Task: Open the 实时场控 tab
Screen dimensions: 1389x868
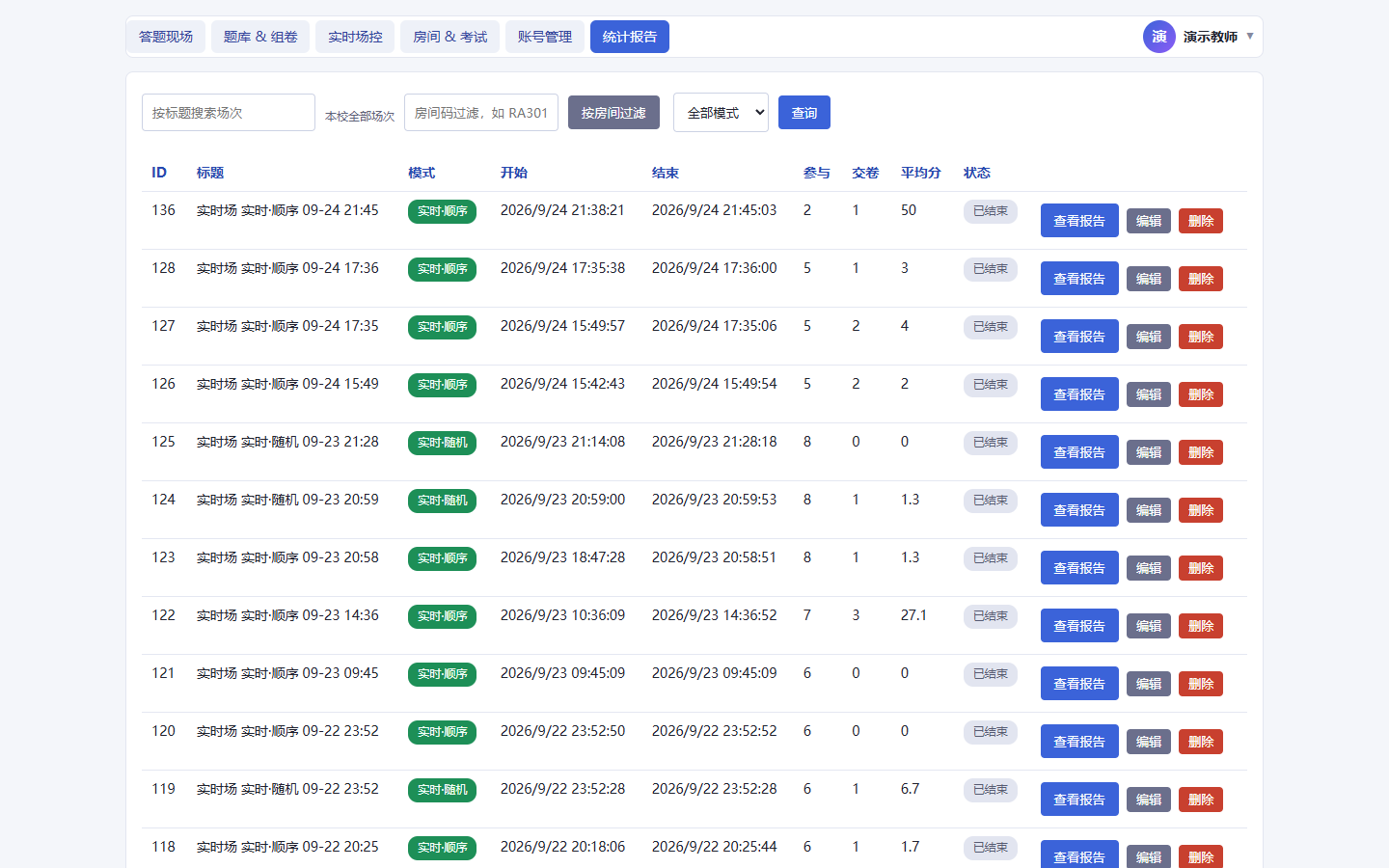Action: pyautogui.click(x=355, y=37)
